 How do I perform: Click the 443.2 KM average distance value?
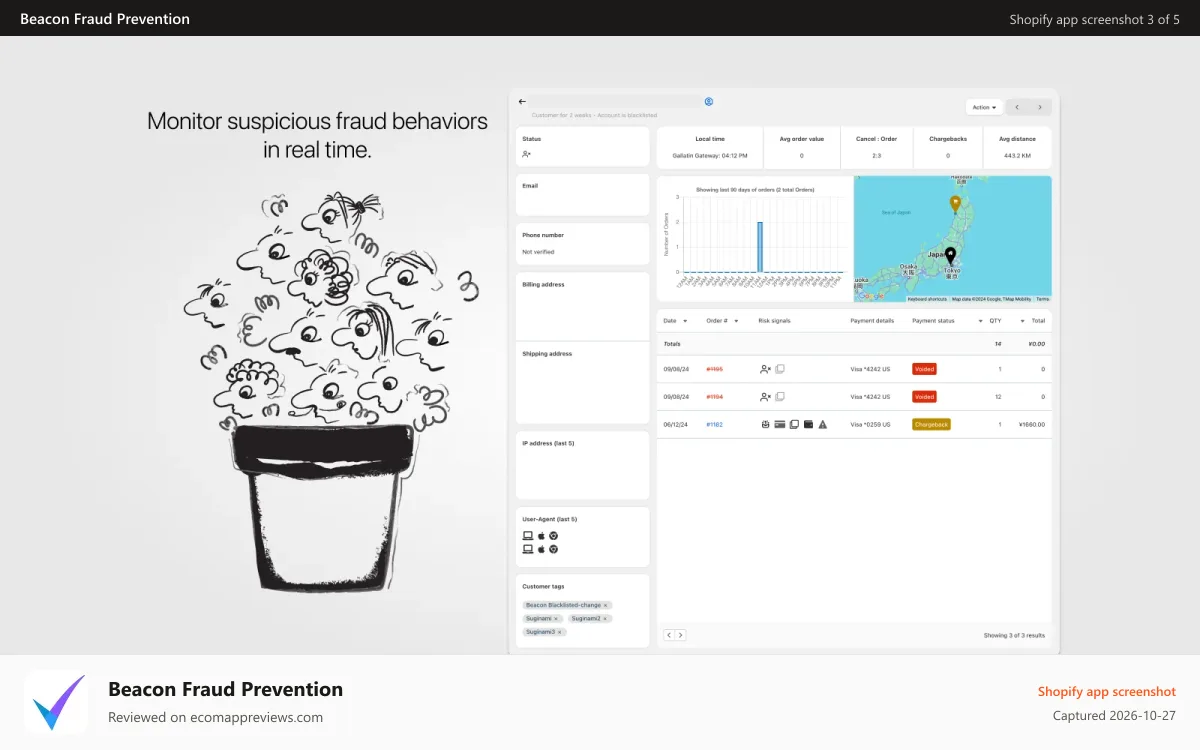point(1018,155)
